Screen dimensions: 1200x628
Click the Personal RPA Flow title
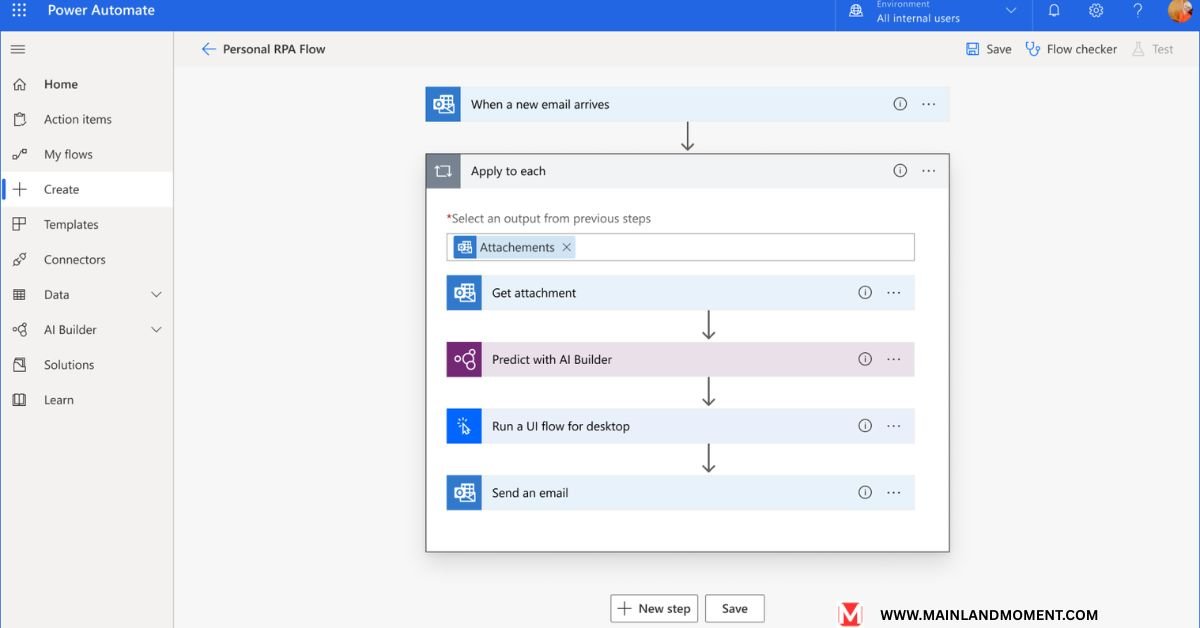click(x=274, y=49)
